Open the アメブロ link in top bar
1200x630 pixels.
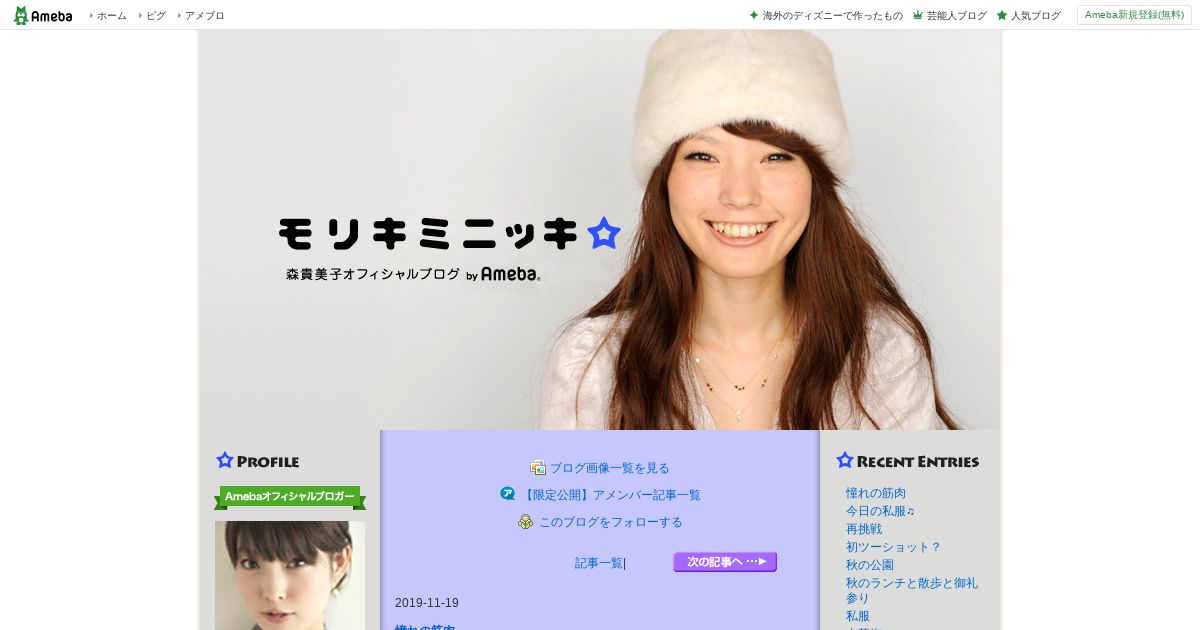(205, 16)
